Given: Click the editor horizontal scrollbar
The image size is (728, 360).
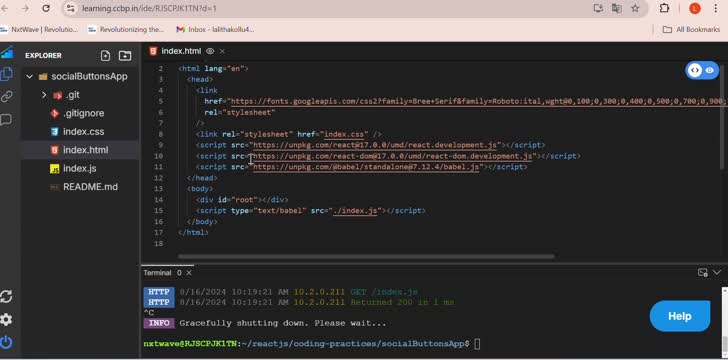Looking at the screenshot, I should tap(366, 256).
